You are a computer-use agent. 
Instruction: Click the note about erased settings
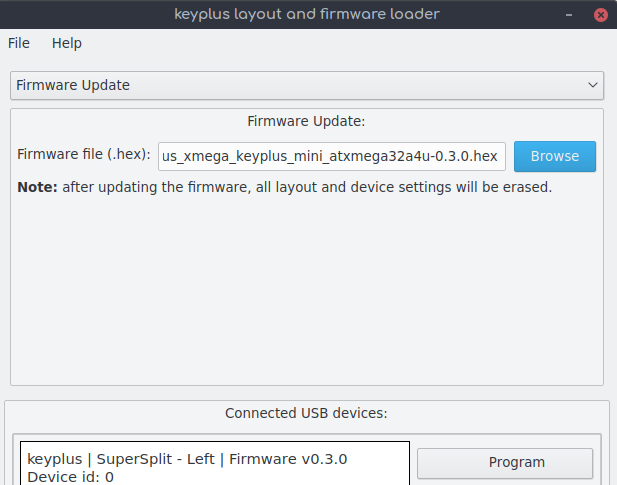coord(285,187)
